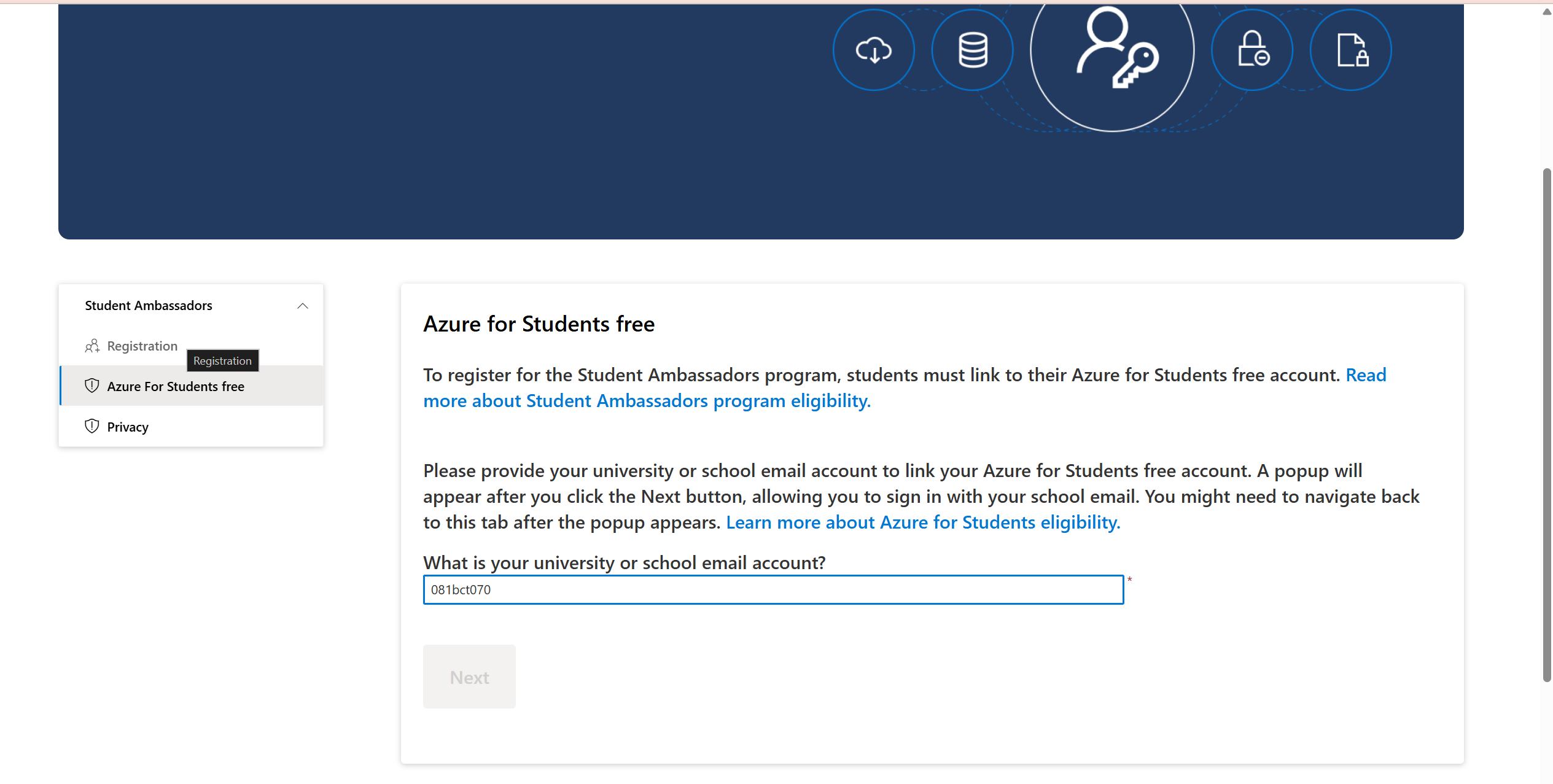
Task: Click the Registration people icon in sidebar
Action: (x=92, y=346)
